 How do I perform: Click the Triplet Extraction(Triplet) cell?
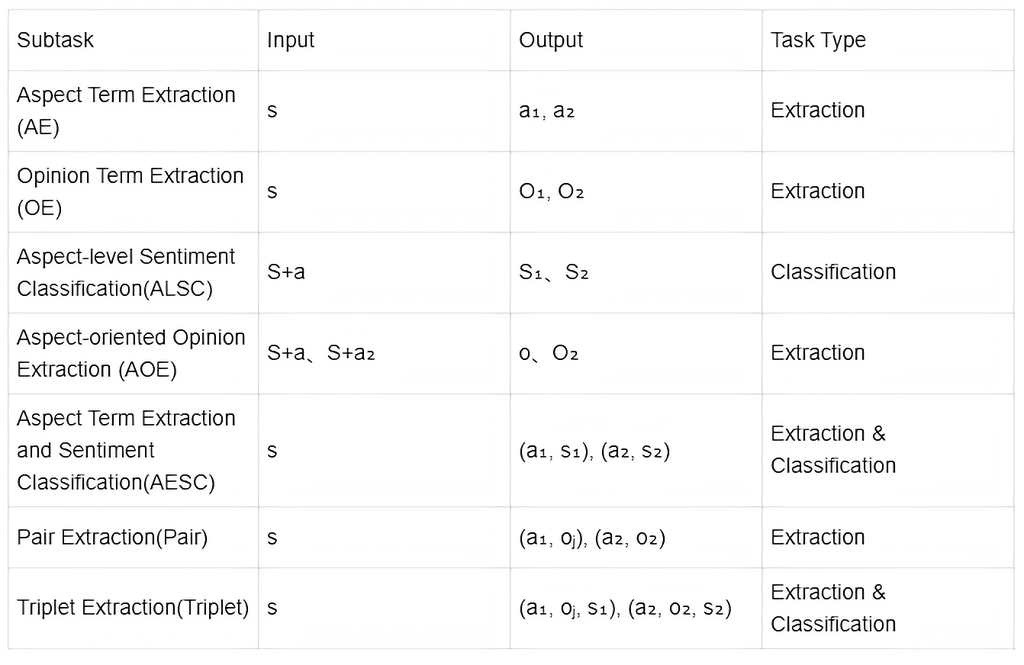coord(133,608)
